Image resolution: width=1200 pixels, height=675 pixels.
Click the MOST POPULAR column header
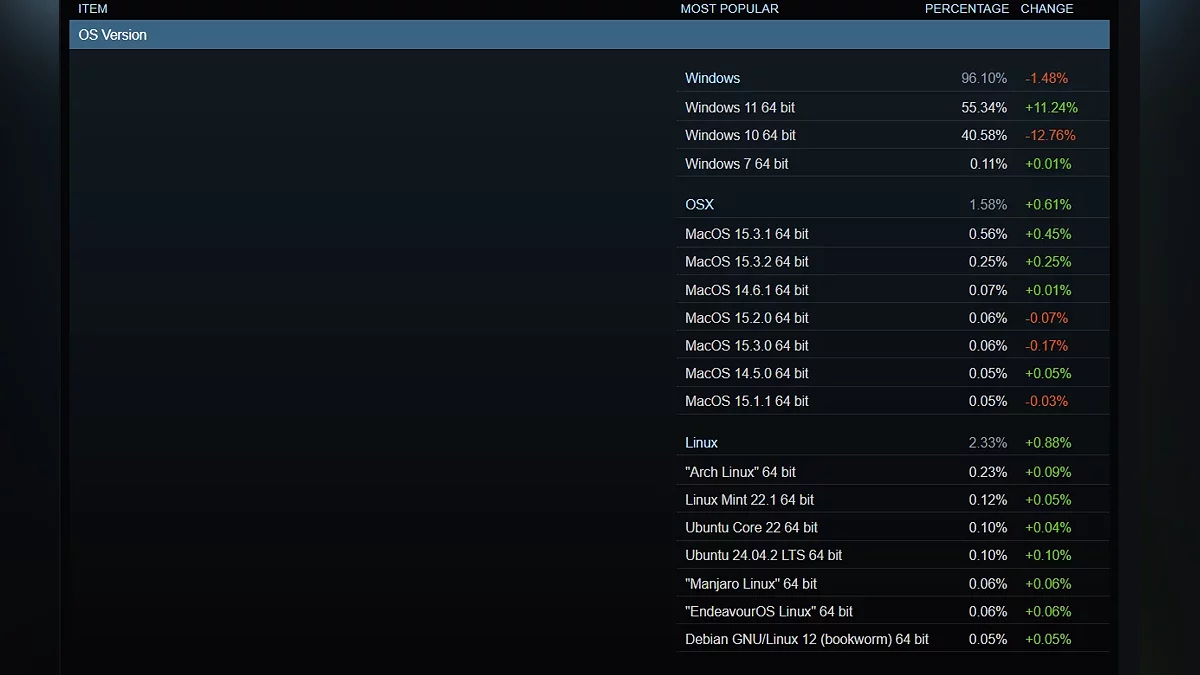click(729, 9)
